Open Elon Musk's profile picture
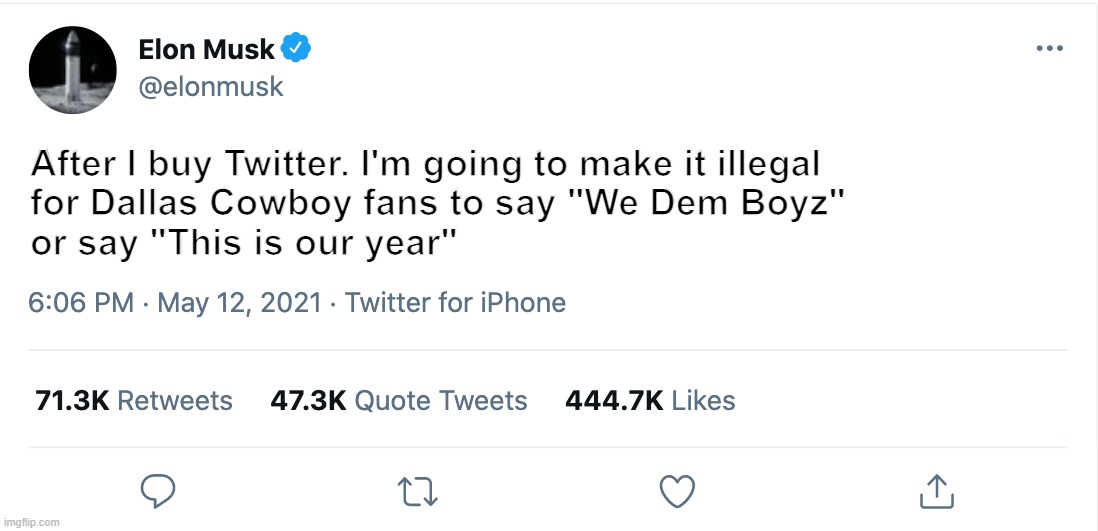This screenshot has height=531, width=1098. point(73,70)
